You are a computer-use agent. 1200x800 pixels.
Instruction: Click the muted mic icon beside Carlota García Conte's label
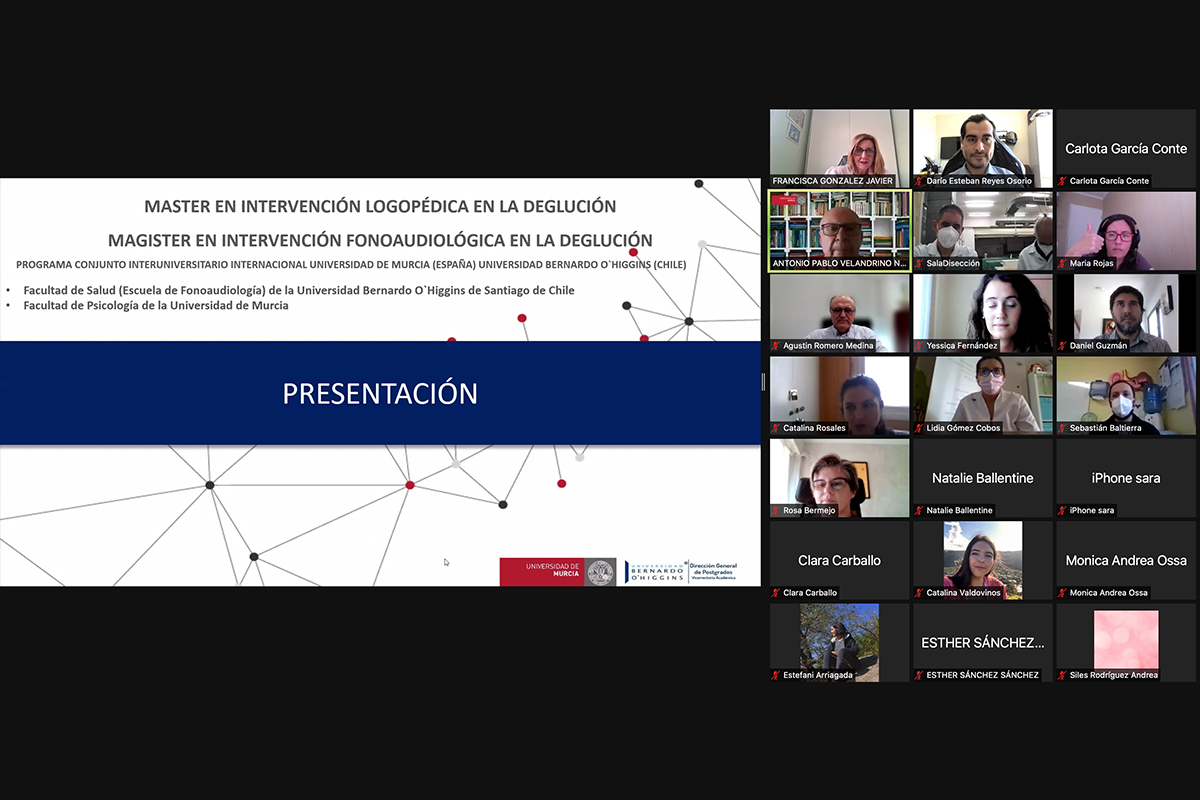click(x=1063, y=181)
